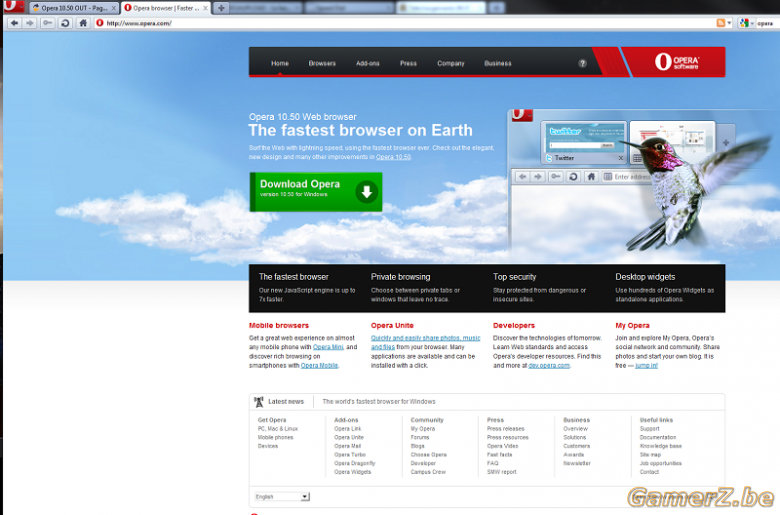Open the Private browsing feature panel
780x515 pixels.
click(415, 288)
